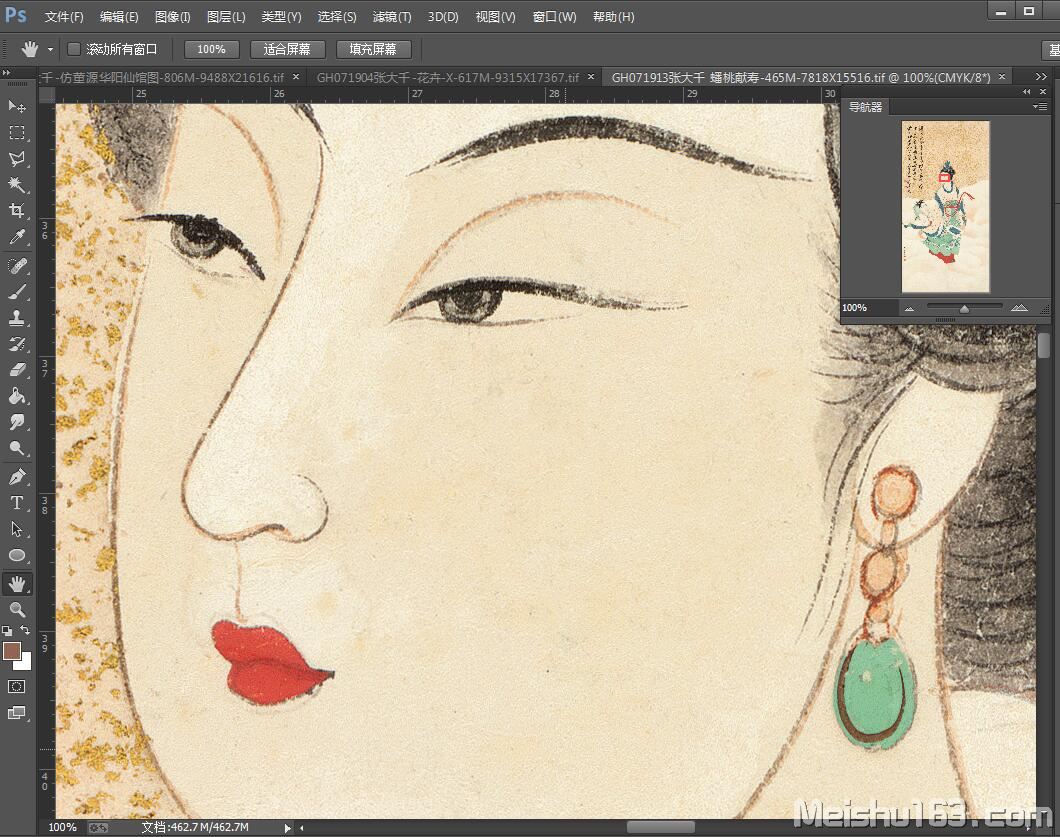1060x837 pixels.
Task: Open the 选择(S) menu
Action: (337, 17)
